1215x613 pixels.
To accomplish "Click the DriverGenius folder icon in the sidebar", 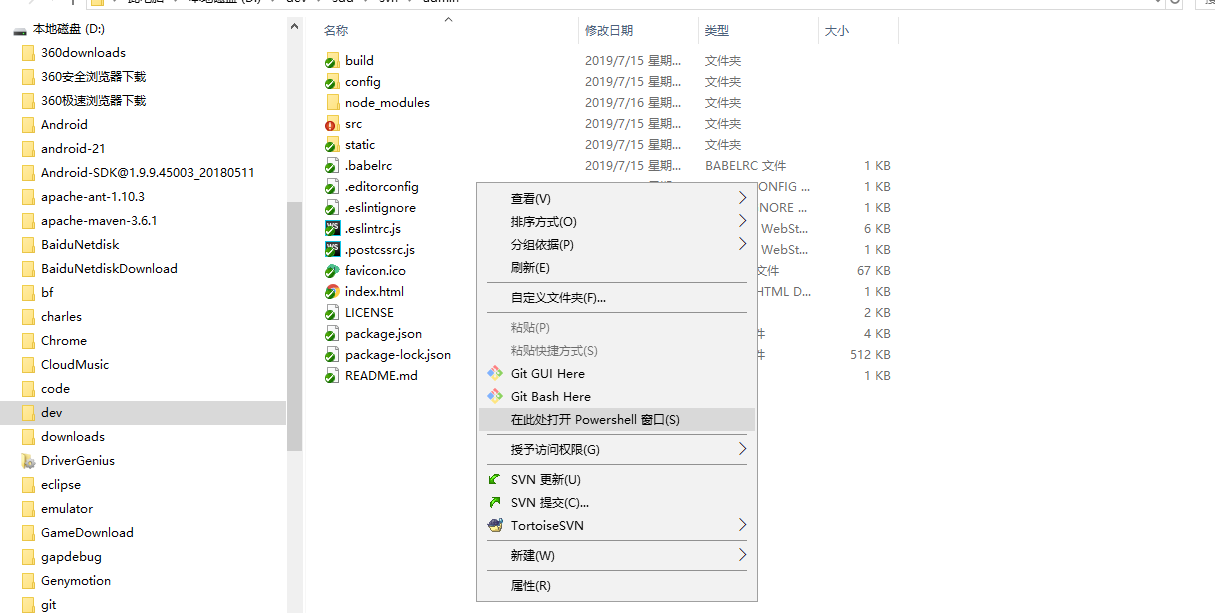I will pos(28,461).
